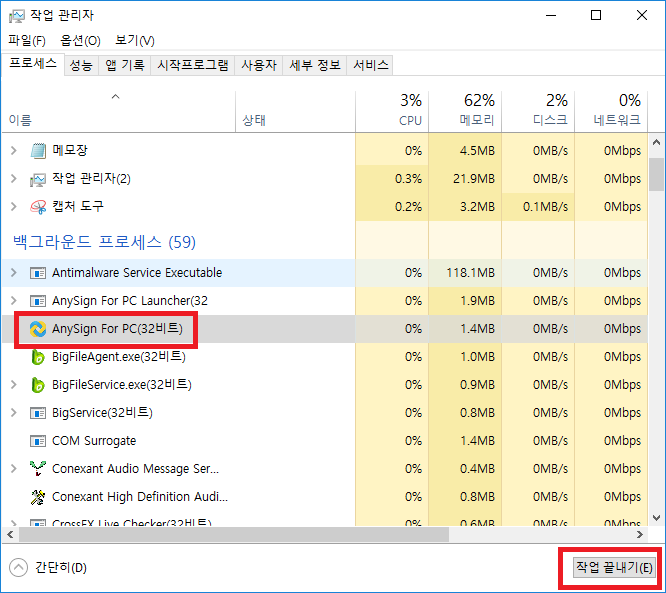Select the COM Surrogate row text
This screenshot has width=666, height=593.
94,441
